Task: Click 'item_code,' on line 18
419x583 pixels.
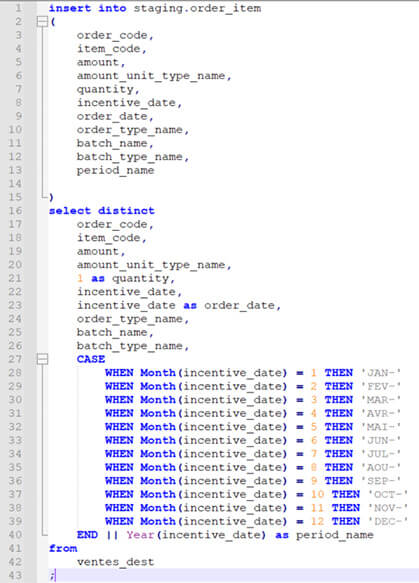Action: [112, 238]
